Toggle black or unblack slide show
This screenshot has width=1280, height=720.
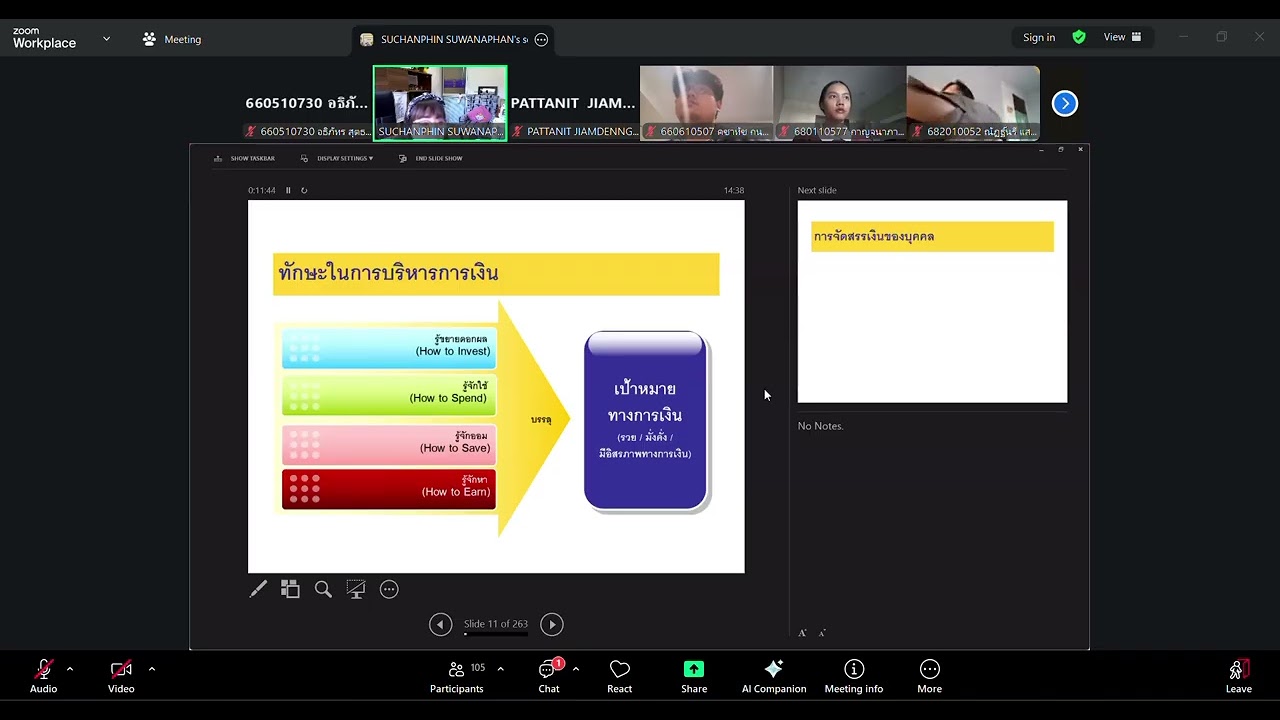pyautogui.click(x=356, y=590)
